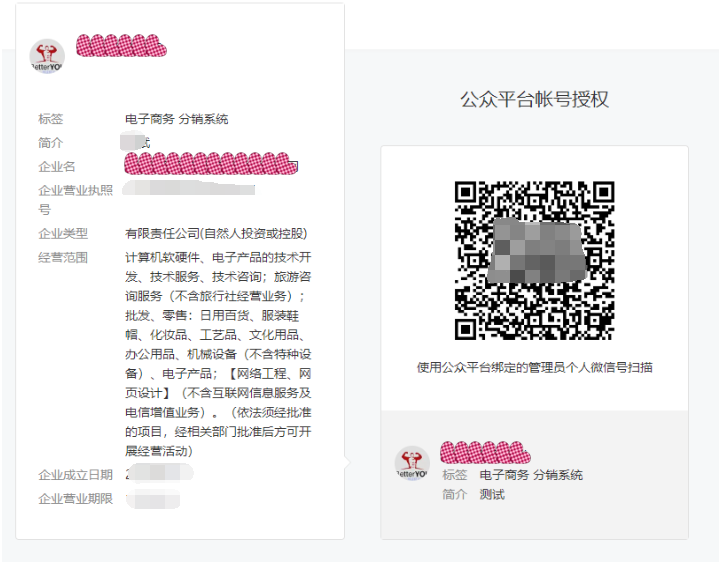
Task: Click the business scope paragraph starting 计算机软硬件
Action: [x=218, y=354]
